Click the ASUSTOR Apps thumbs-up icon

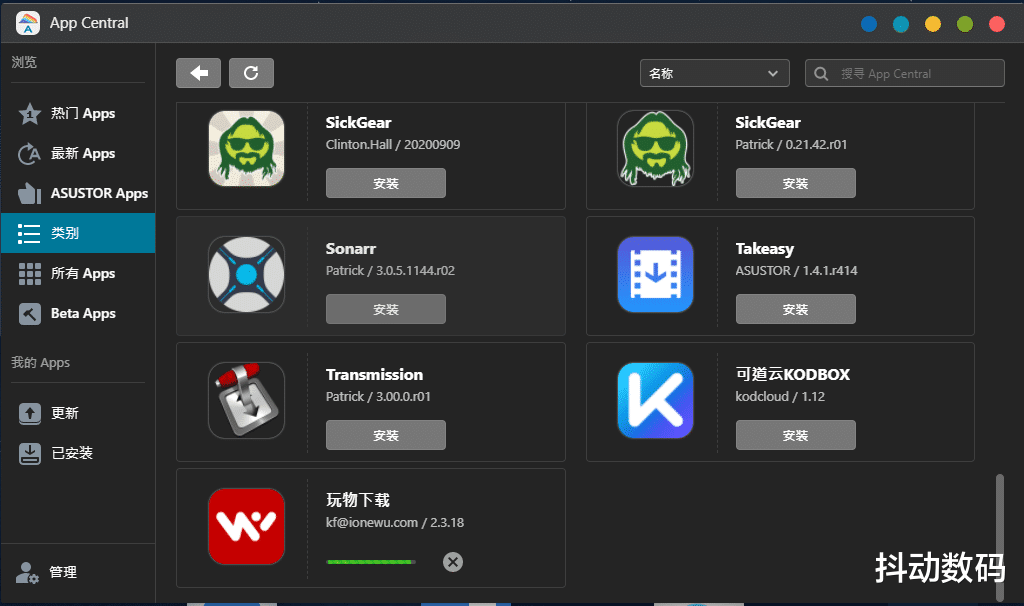point(29,193)
